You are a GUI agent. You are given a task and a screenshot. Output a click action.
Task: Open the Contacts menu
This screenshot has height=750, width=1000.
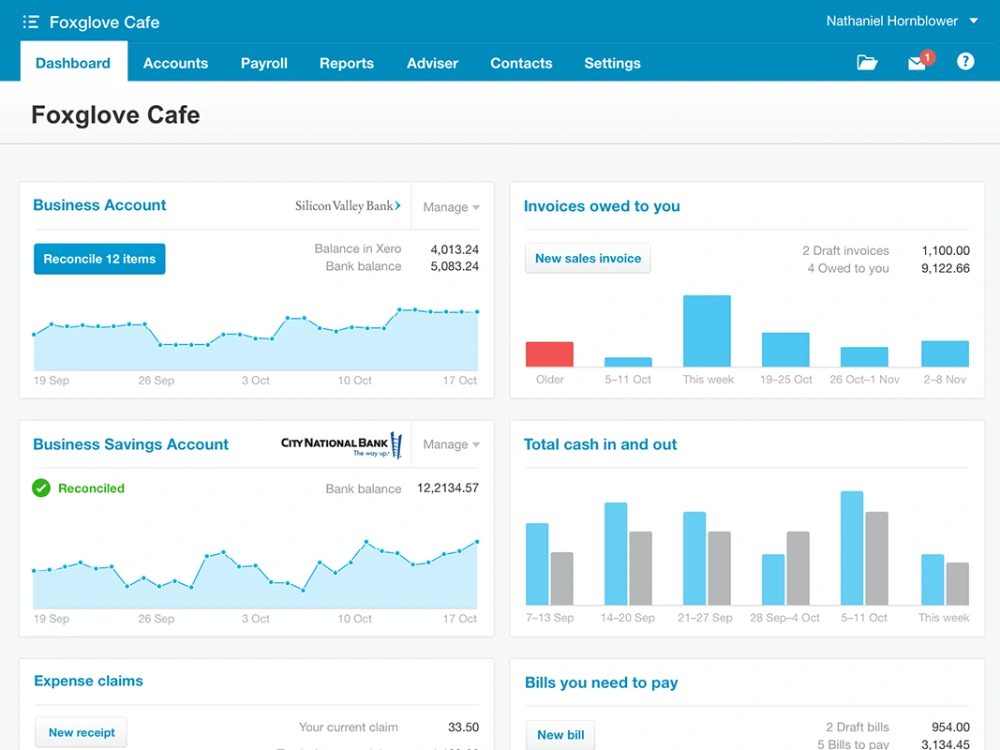pyautogui.click(x=521, y=63)
